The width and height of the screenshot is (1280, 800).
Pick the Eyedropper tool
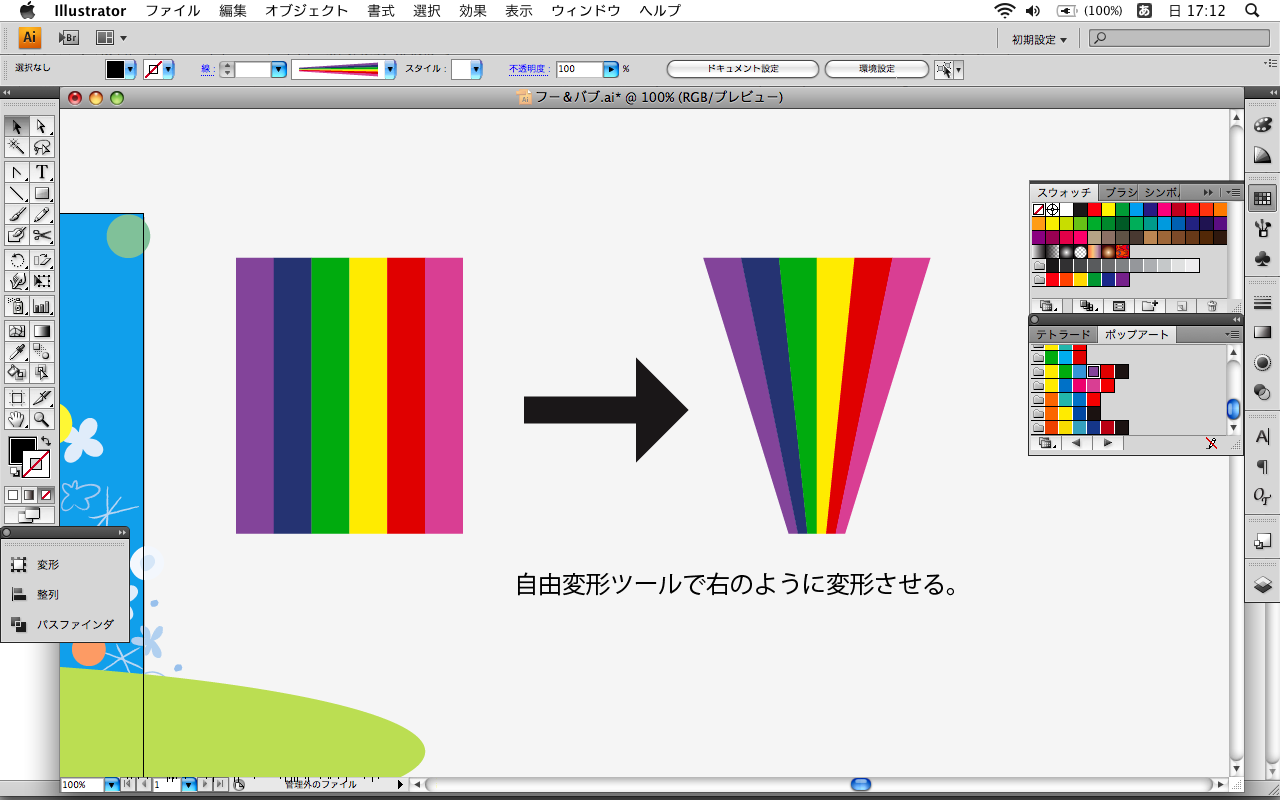[17, 351]
